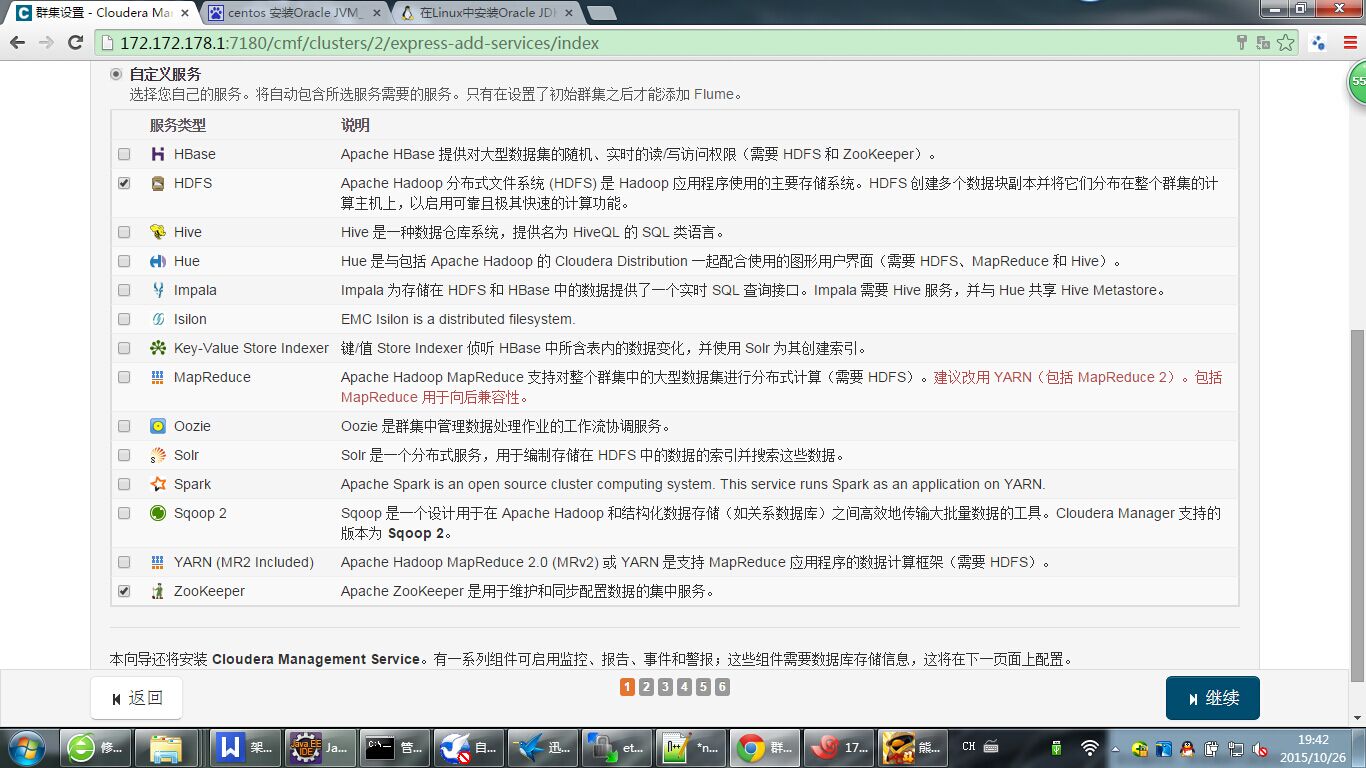The height and width of the screenshot is (768, 1366).
Task: Click the Impala service icon
Action: tap(157, 290)
